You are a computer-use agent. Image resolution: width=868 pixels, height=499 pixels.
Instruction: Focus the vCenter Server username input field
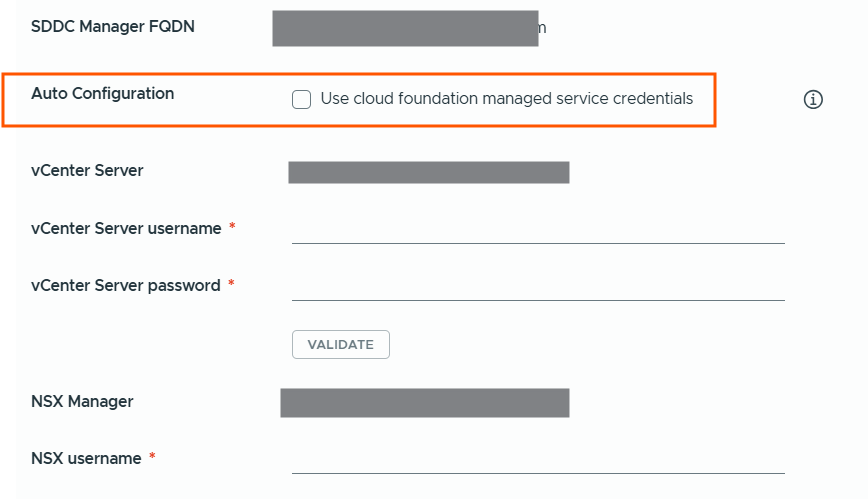coord(538,230)
